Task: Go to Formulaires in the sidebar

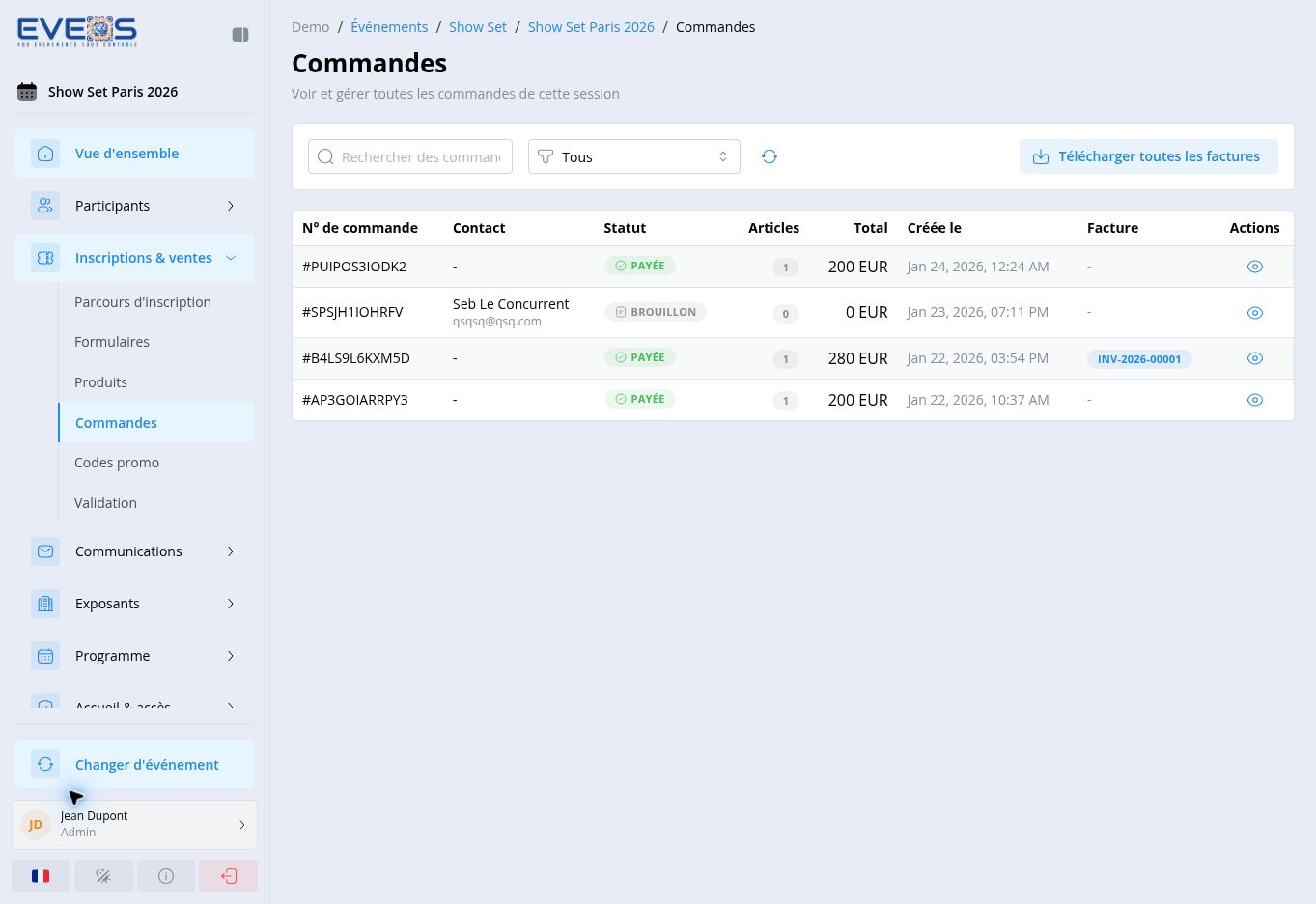Action: (156, 342)
